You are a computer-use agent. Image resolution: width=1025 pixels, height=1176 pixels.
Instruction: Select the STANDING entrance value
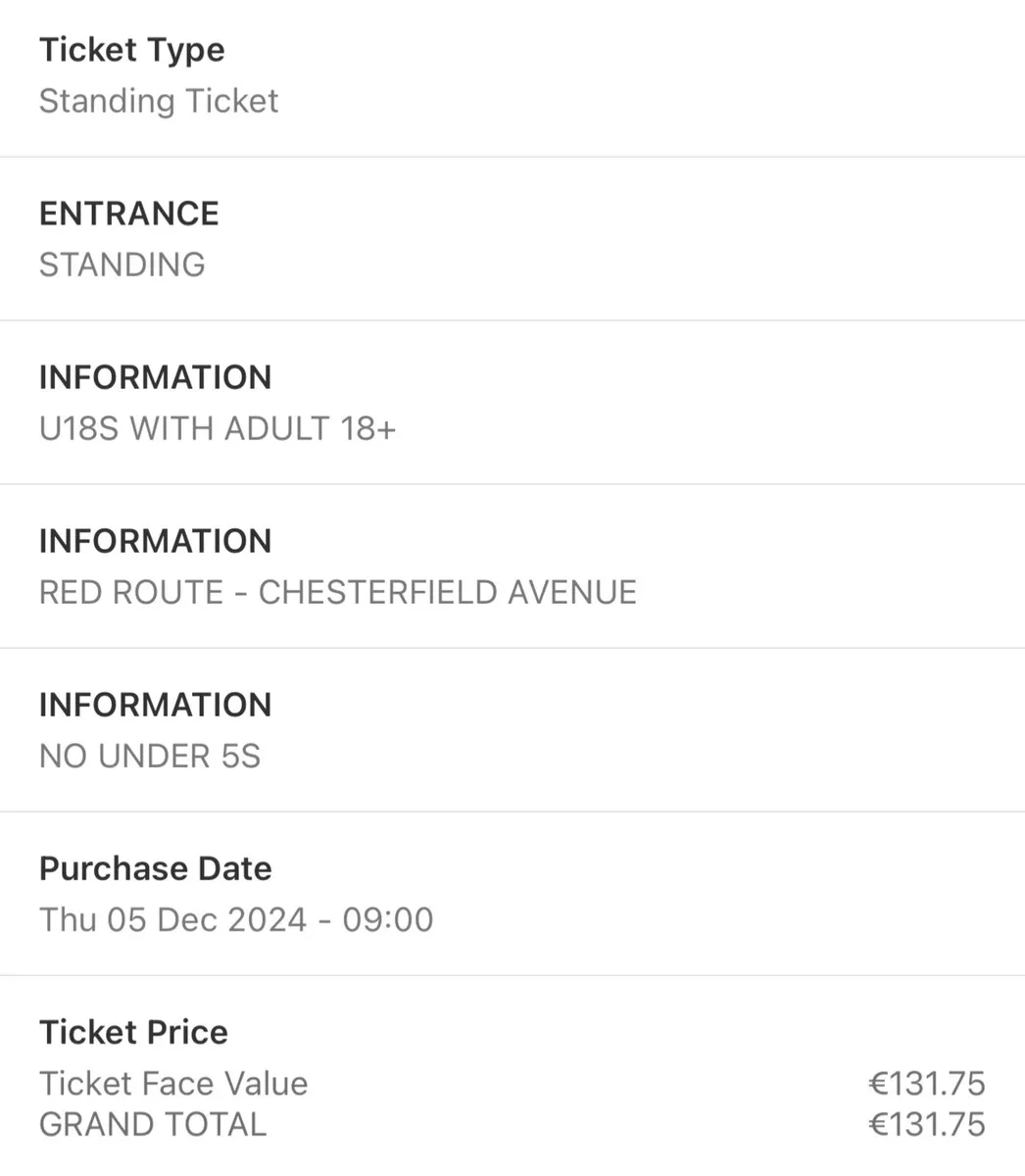(x=122, y=265)
